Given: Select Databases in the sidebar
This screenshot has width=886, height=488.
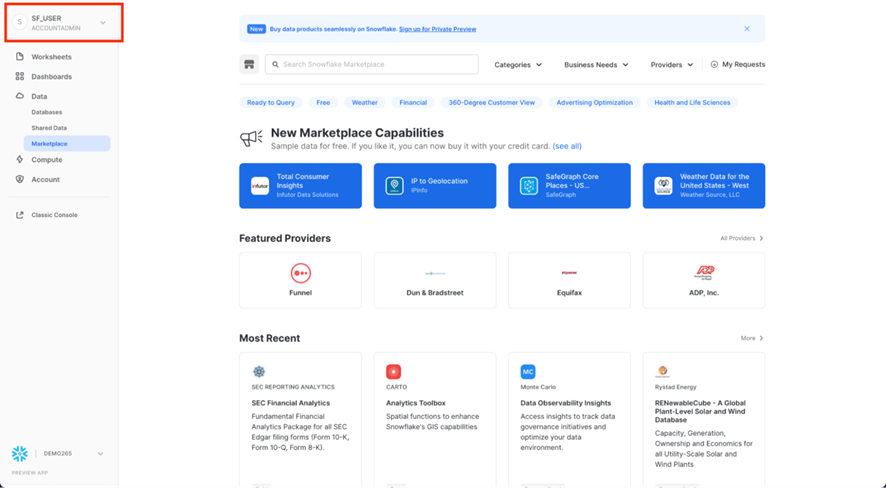Looking at the screenshot, I should pos(47,112).
